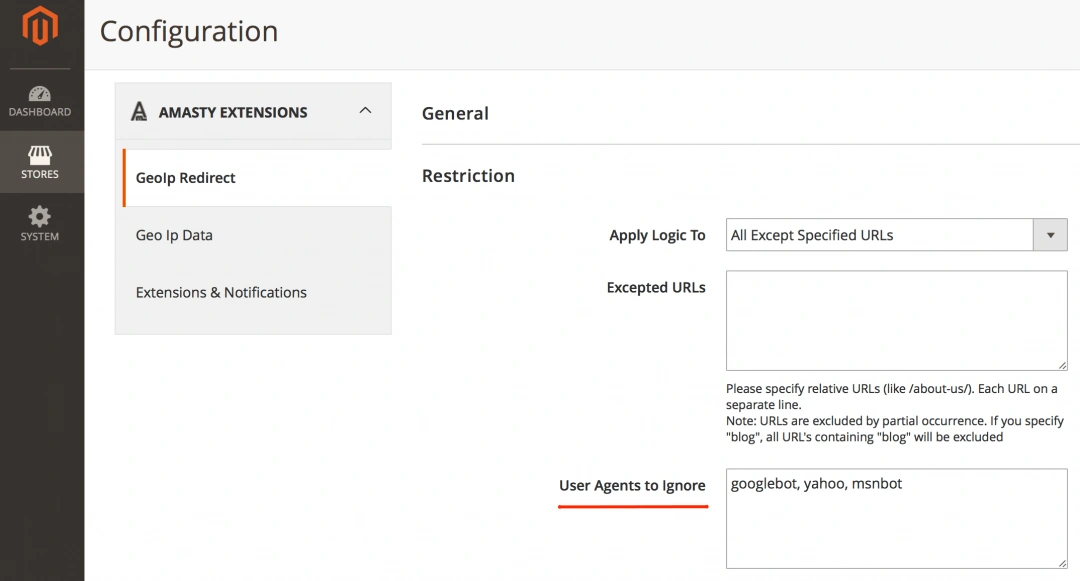Viewport: 1080px width, 581px height.
Task: Click the Apply Logic To label
Action: coord(657,235)
